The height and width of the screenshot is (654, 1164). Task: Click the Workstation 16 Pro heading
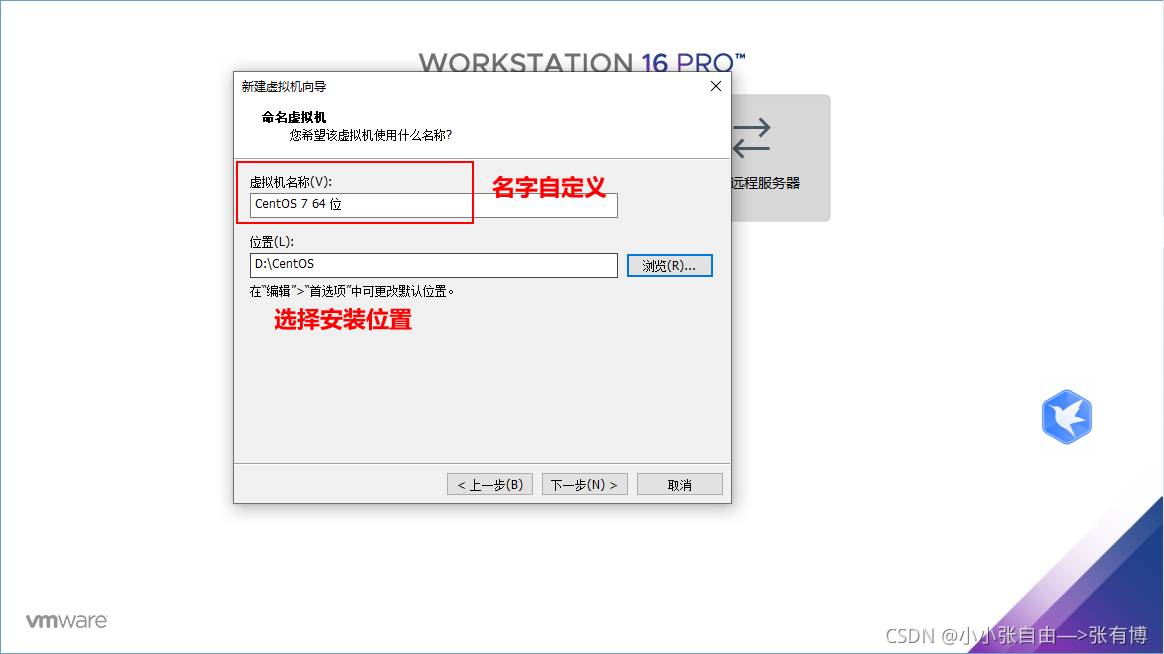click(581, 63)
